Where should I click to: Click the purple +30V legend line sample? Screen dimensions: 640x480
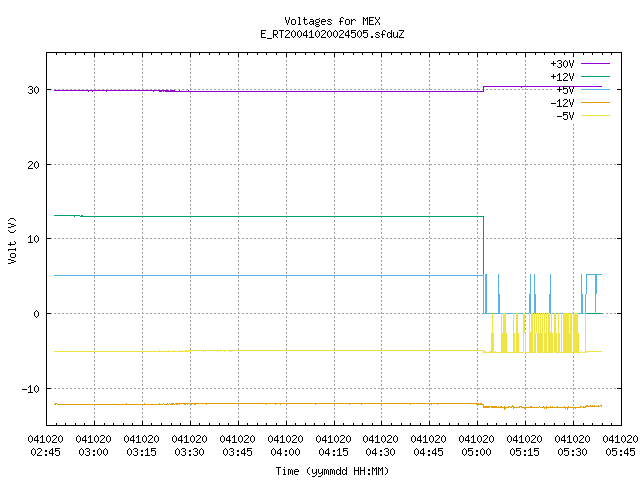click(595, 63)
